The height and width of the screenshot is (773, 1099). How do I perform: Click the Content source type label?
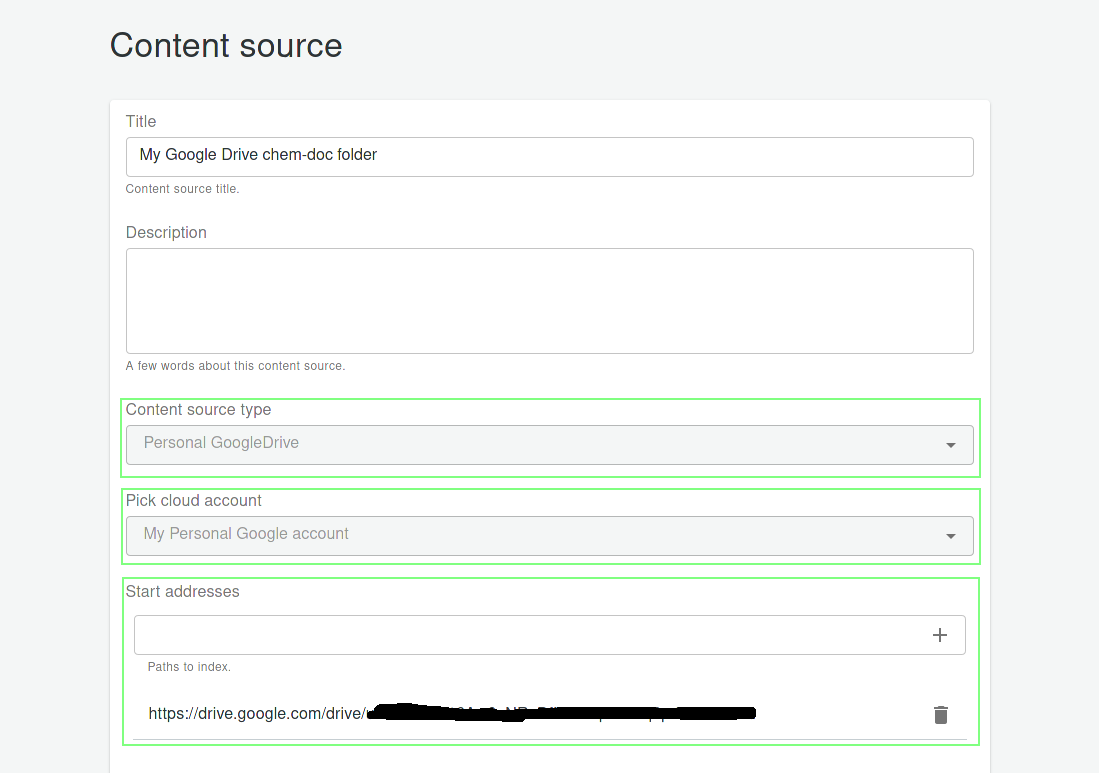(198, 409)
